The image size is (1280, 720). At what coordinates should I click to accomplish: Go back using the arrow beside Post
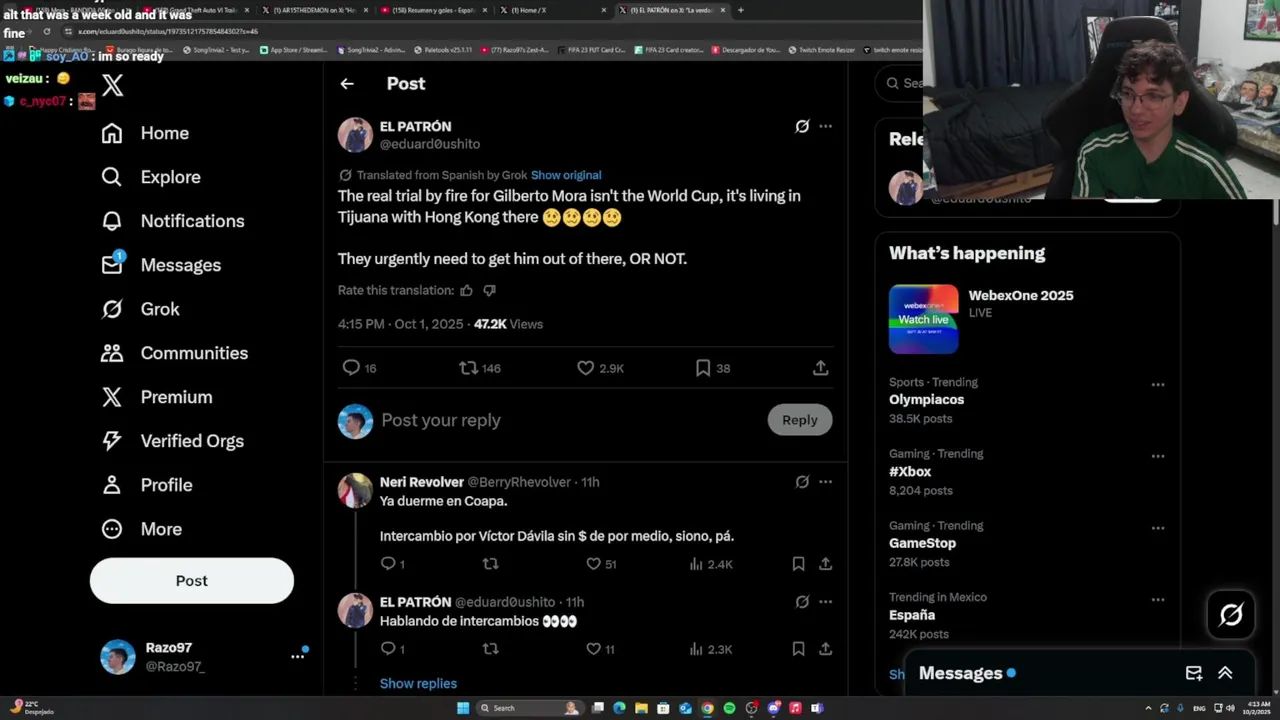coord(347,84)
